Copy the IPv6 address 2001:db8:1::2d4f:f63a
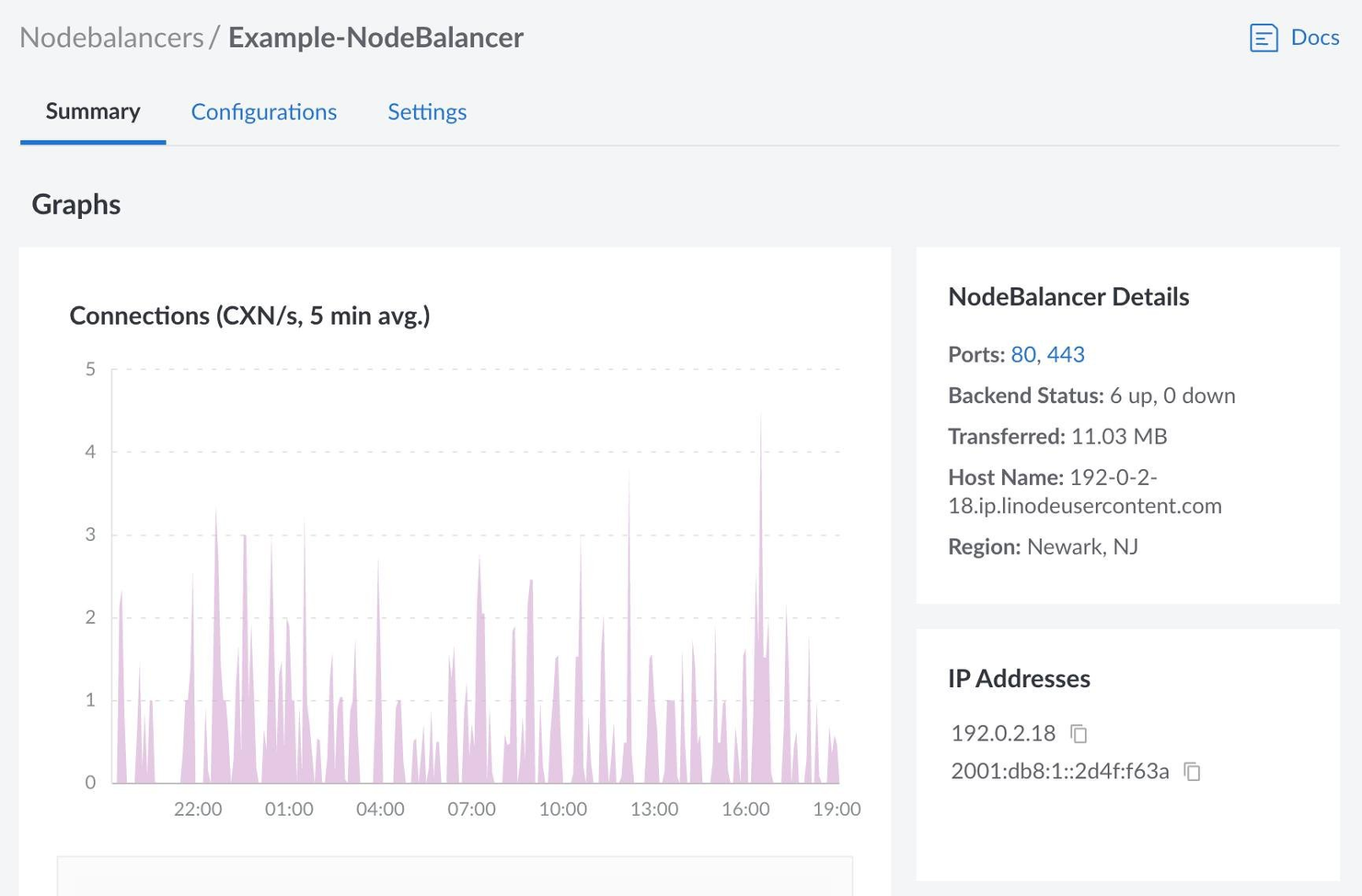1362x896 pixels. [1192, 772]
